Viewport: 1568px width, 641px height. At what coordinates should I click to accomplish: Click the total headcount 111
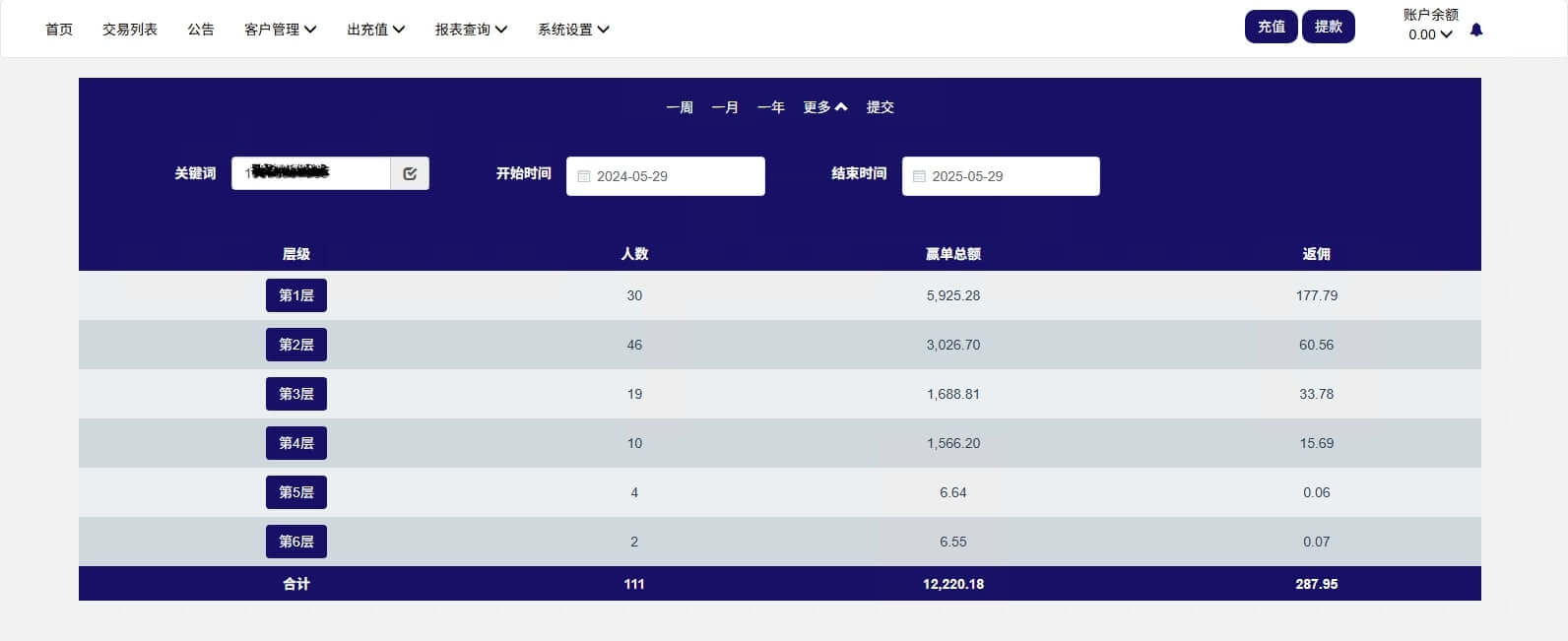coord(634,584)
